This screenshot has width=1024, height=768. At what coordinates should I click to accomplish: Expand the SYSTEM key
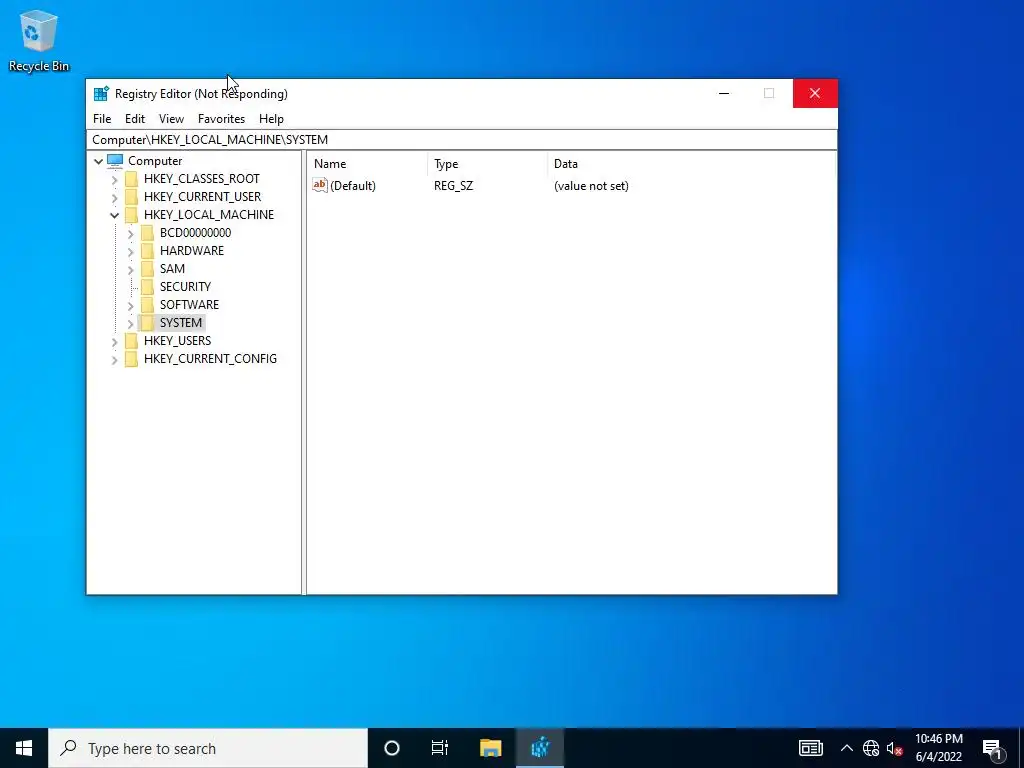[x=131, y=323]
